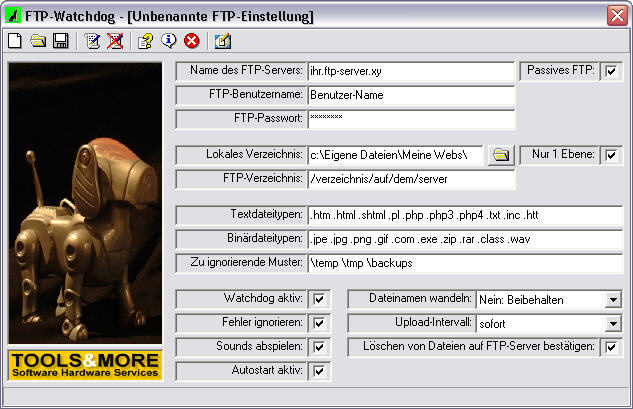Click the 'Binärdateitypen:' label
The height and width of the screenshot is (409, 633).
(x=264, y=238)
